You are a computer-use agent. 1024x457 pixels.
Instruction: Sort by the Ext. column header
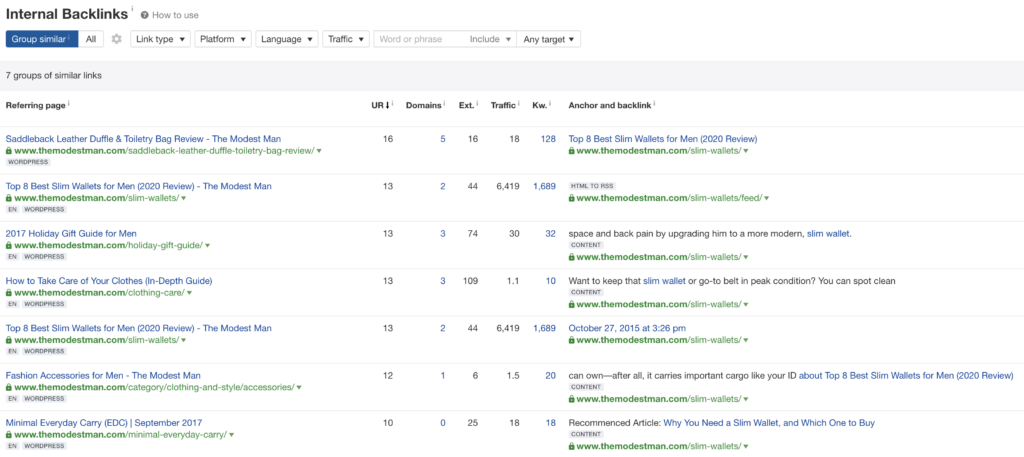(x=466, y=104)
